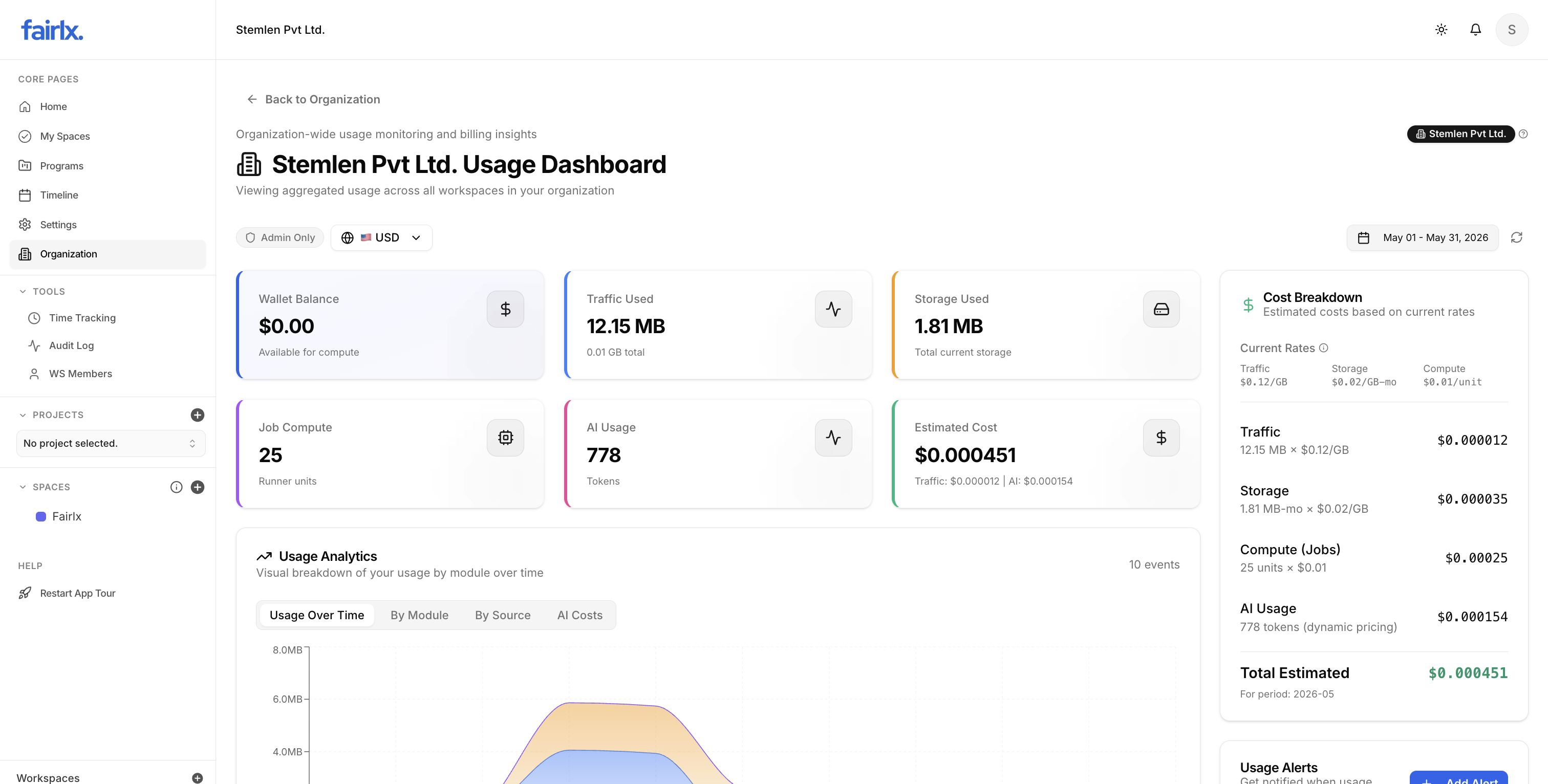The height and width of the screenshot is (784, 1548).
Task: Click the Spaces info icon
Action: pyautogui.click(x=176, y=487)
